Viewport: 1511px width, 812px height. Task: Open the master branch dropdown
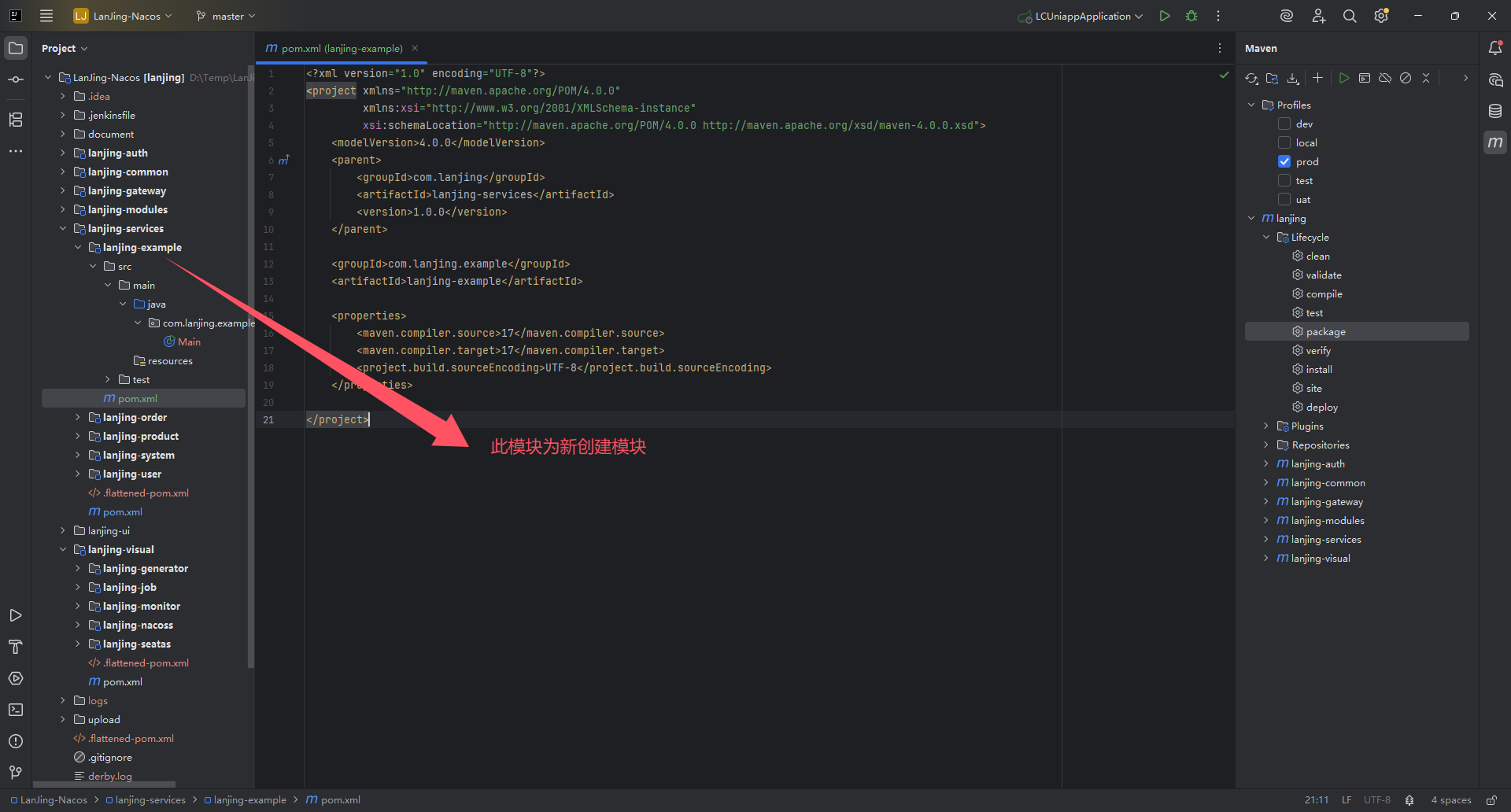pyautogui.click(x=226, y=16)
